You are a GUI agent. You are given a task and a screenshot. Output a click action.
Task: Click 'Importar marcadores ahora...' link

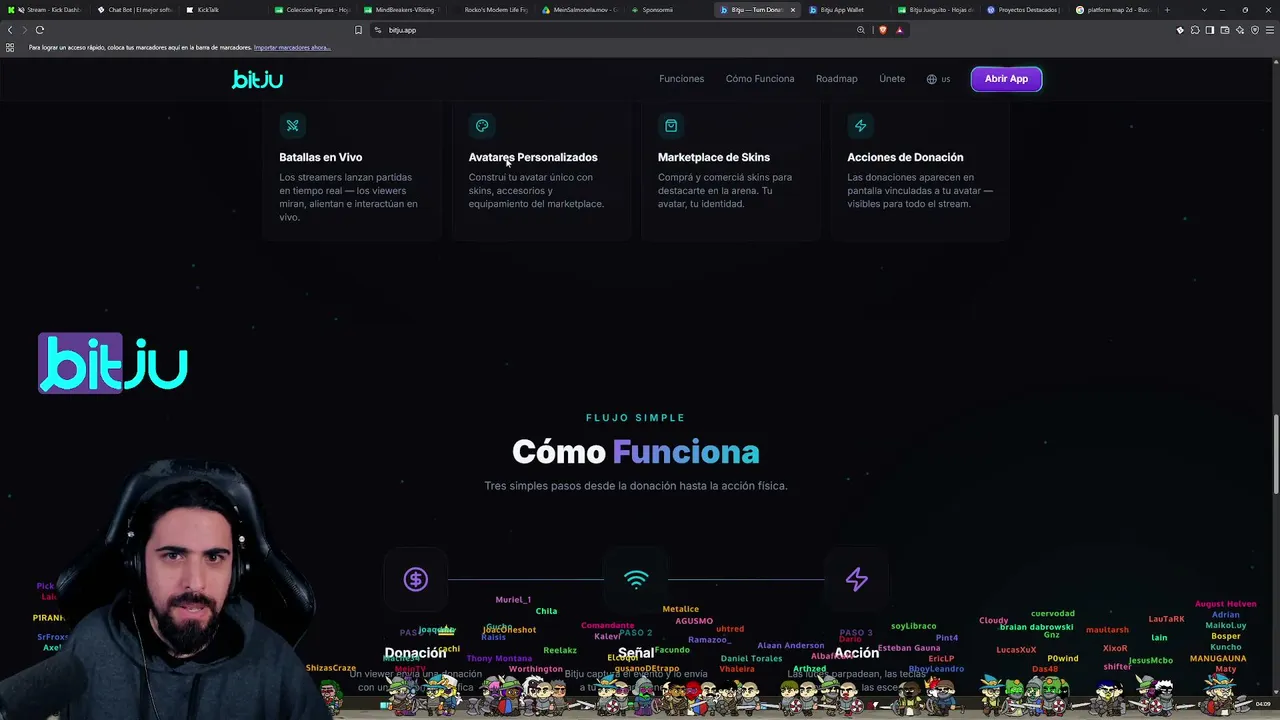[292, 48]
